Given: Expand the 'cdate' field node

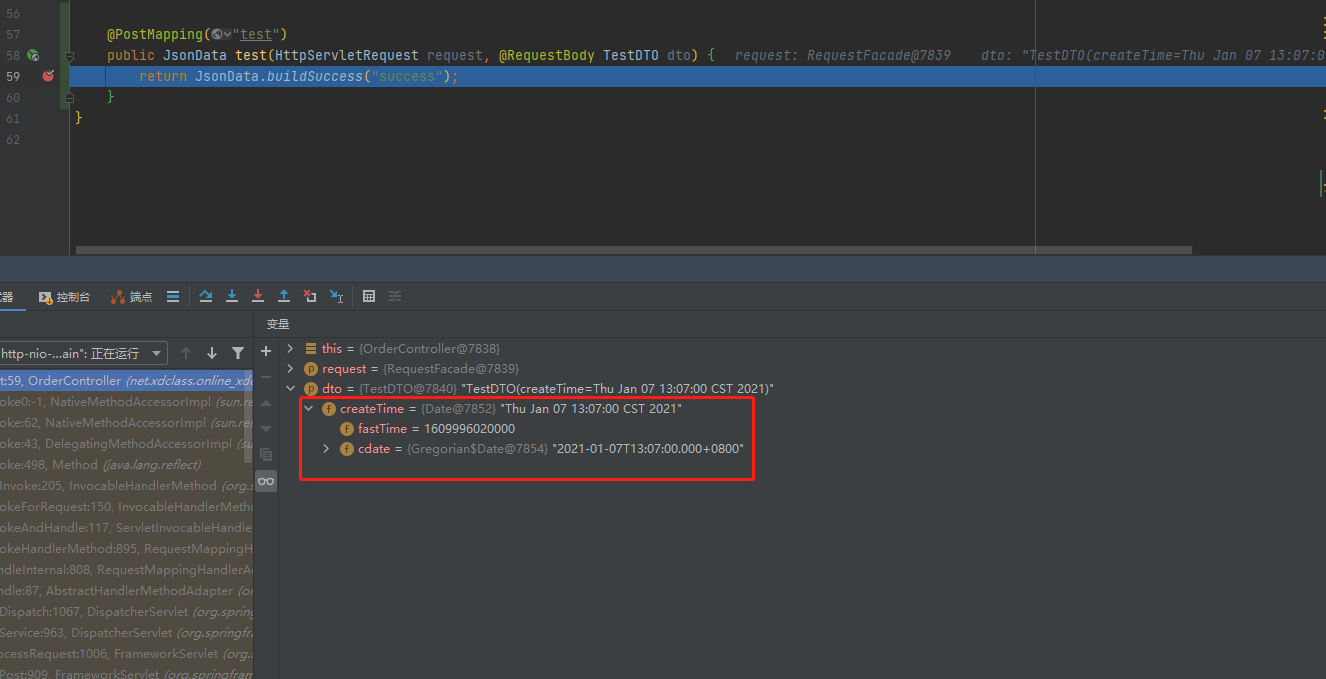Looking at the screenshot, I should tap(326, 449).
